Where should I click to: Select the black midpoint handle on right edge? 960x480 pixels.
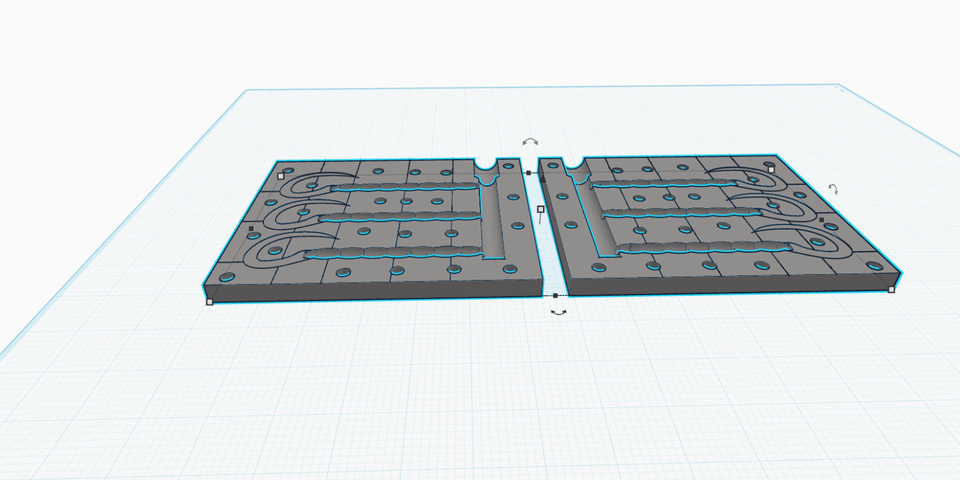tap(821, 219)
